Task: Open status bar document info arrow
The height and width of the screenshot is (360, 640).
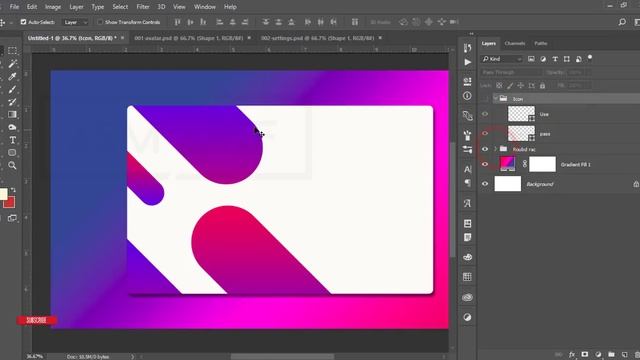Action: click(133, 357)
